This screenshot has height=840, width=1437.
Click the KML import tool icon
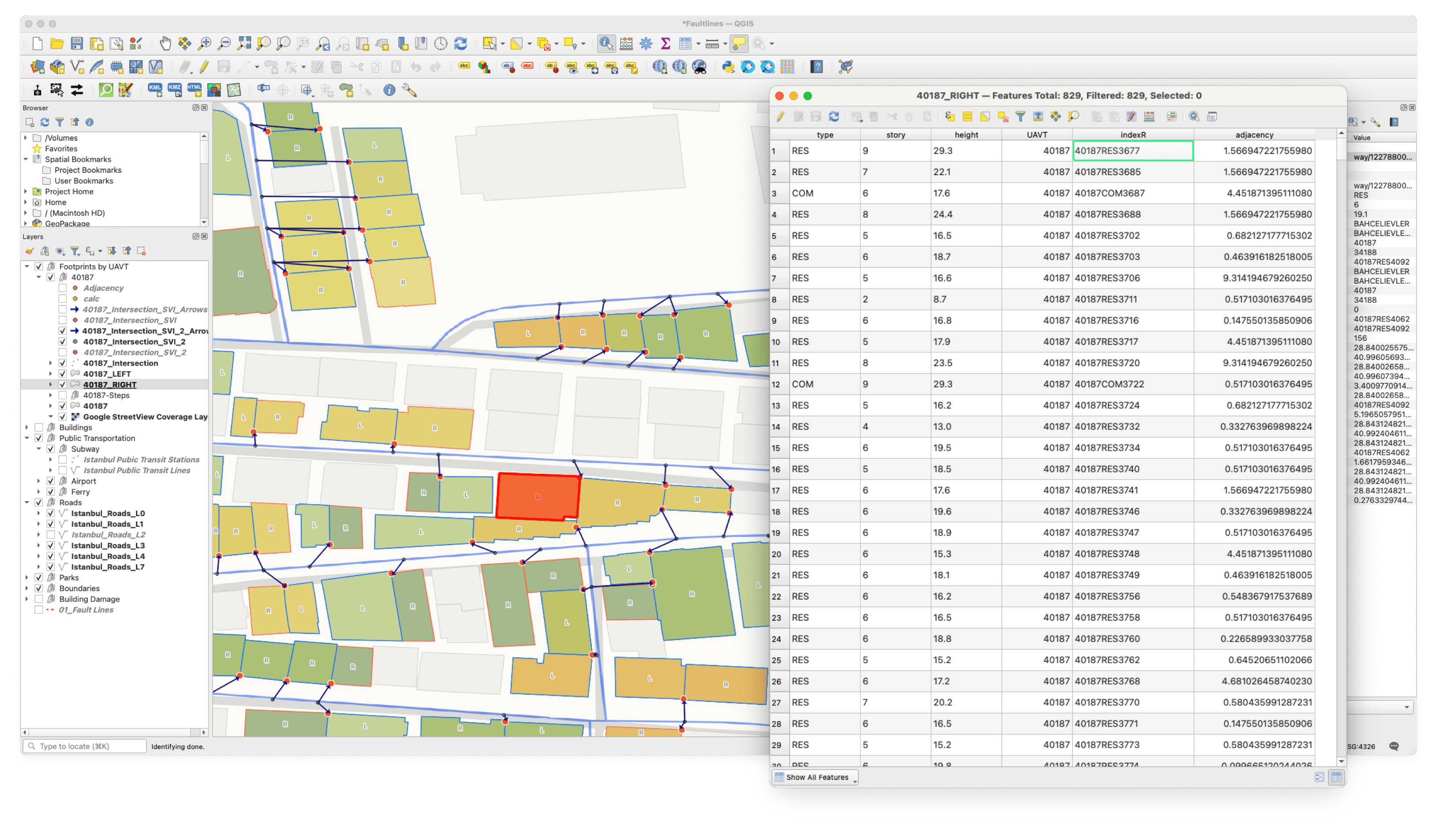154,90
